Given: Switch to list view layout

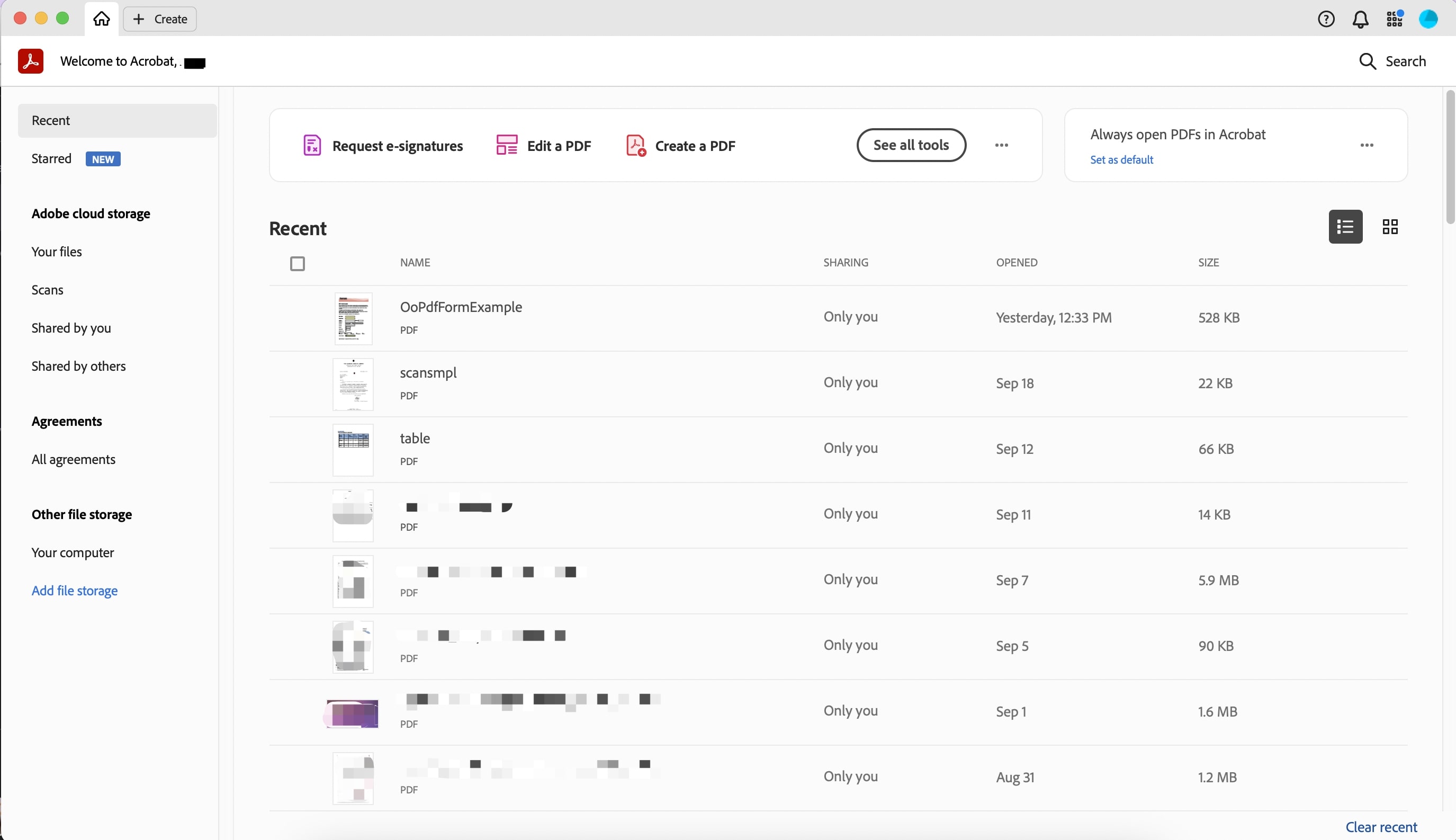Looking at the screenshot, I should pyautogui.click(x=1345, y=227).
